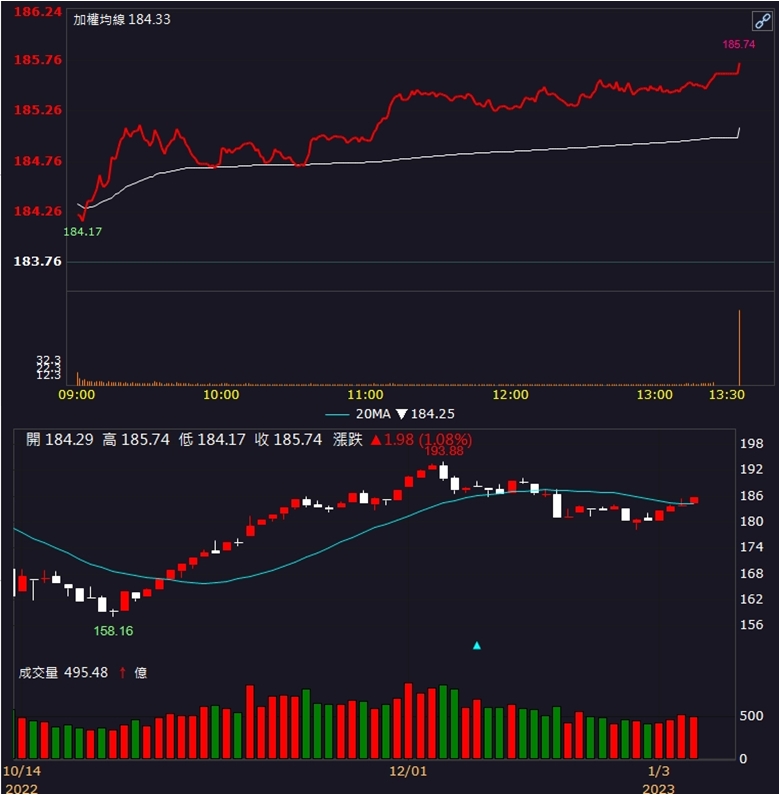Click the red up-arrow beside 成交量 495.48

pos(122,673)
